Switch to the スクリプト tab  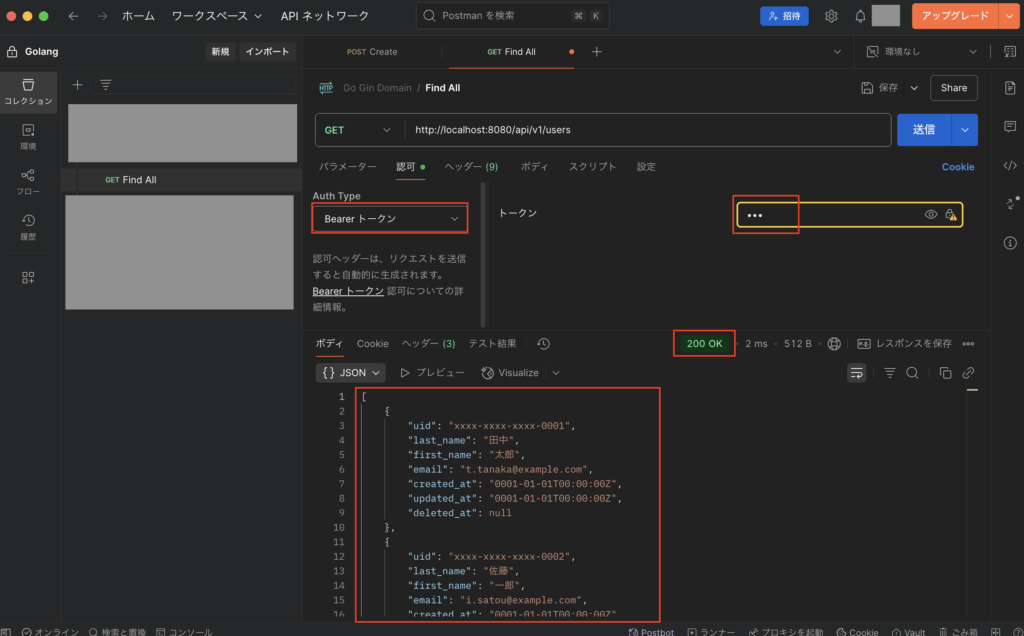click(x=592, y=167)
